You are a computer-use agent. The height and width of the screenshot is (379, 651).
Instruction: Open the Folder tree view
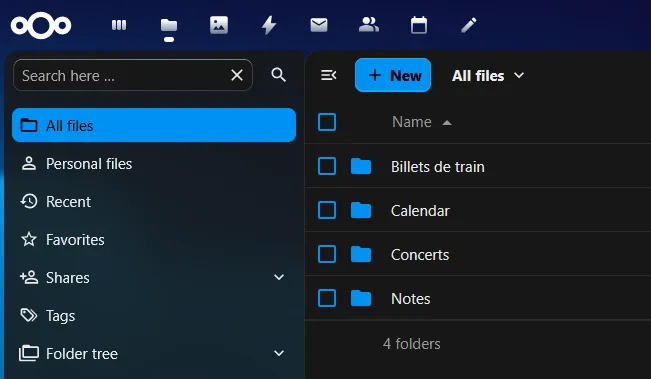[x=82, y=354]
